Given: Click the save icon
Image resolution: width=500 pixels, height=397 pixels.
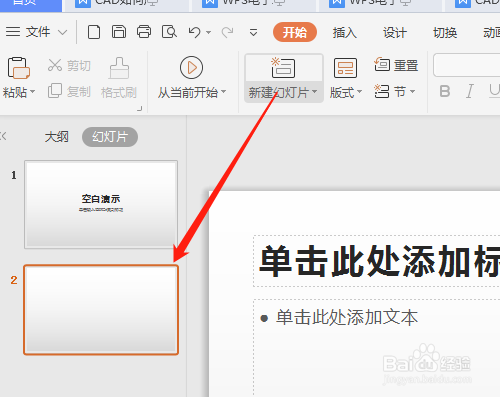Looking at the screenshot, I should [x=119, y=32].
